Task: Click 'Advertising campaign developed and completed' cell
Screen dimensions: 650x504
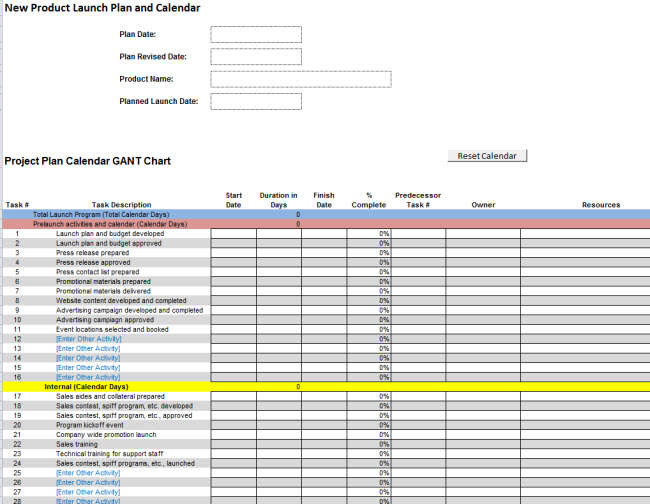Action: point(129,310)
